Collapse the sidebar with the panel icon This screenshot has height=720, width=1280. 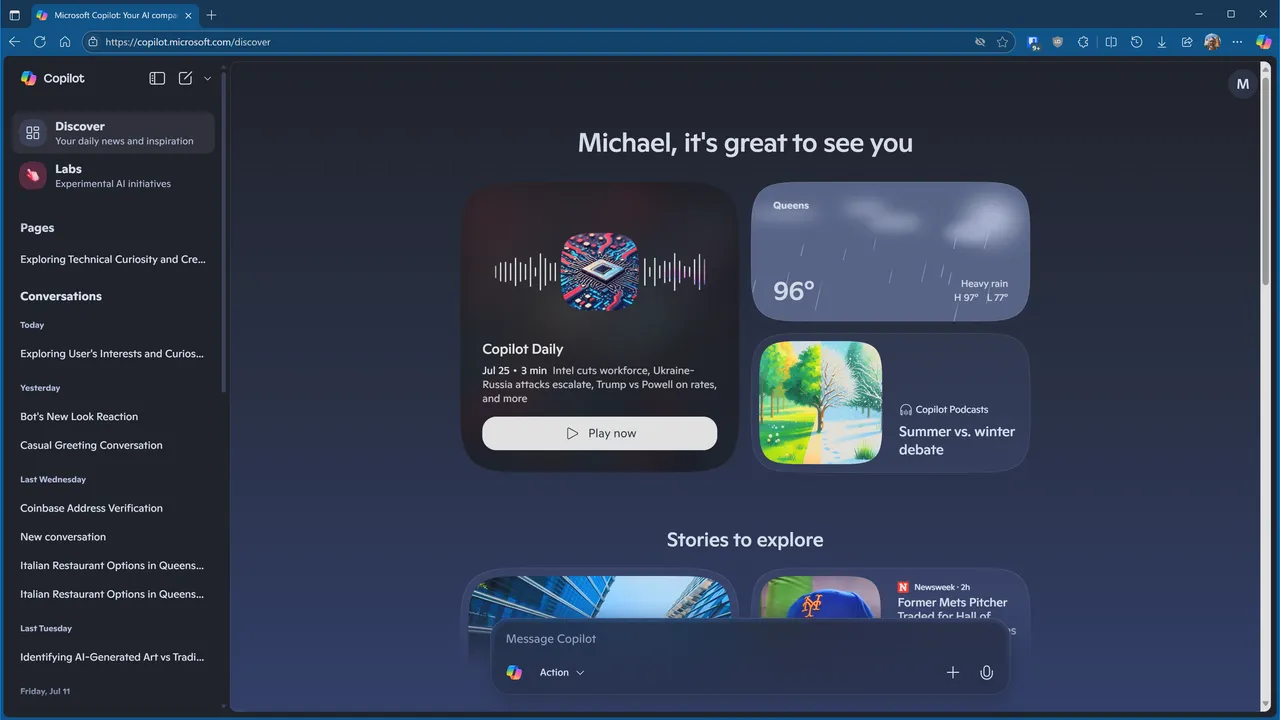coord(157,78)
